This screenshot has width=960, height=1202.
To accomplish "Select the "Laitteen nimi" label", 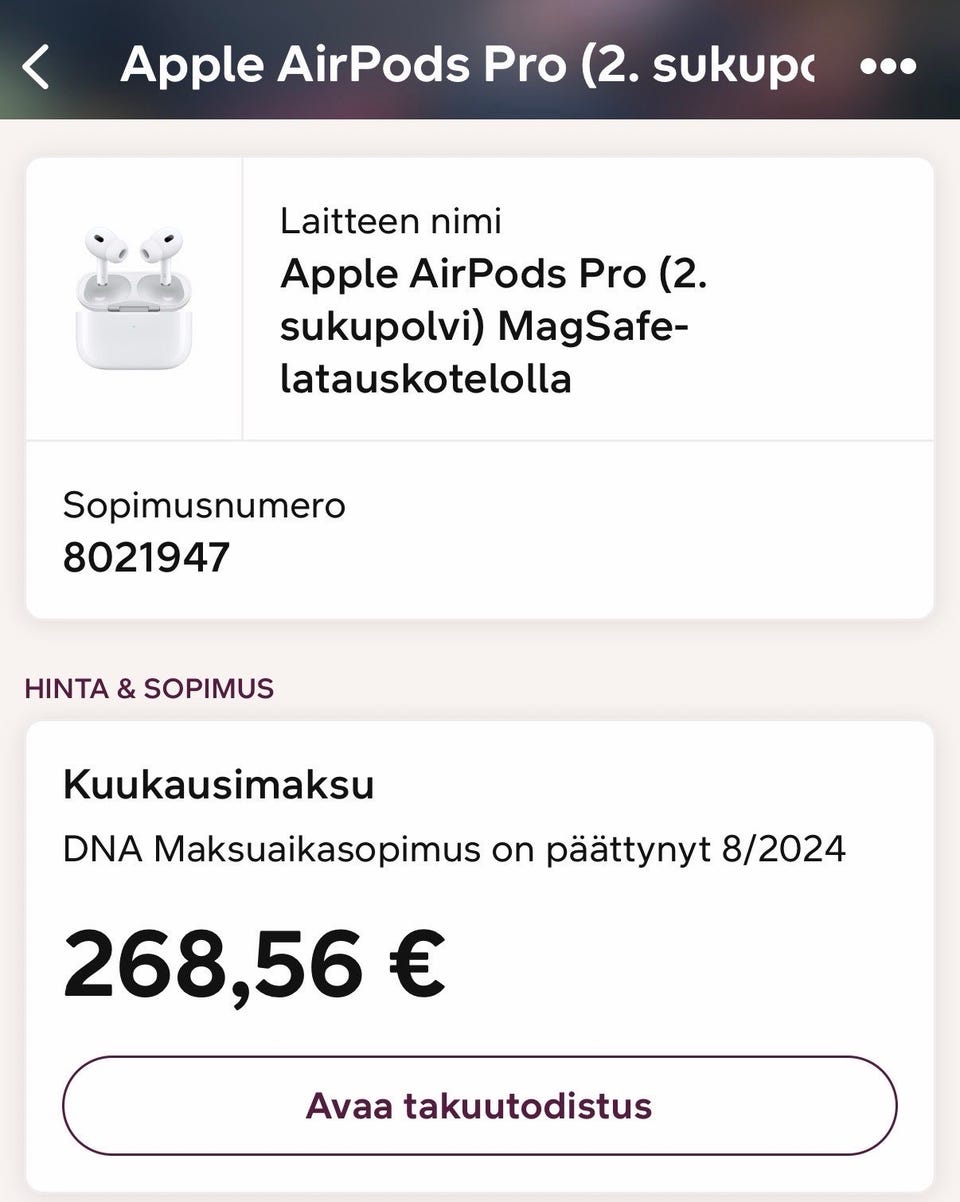I will (x=391, y=220).
